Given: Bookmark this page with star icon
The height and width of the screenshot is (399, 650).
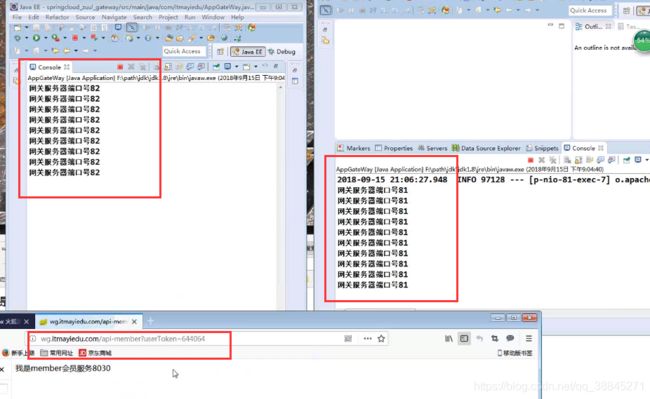Looking at the screenshot, I should coord(381,339).
